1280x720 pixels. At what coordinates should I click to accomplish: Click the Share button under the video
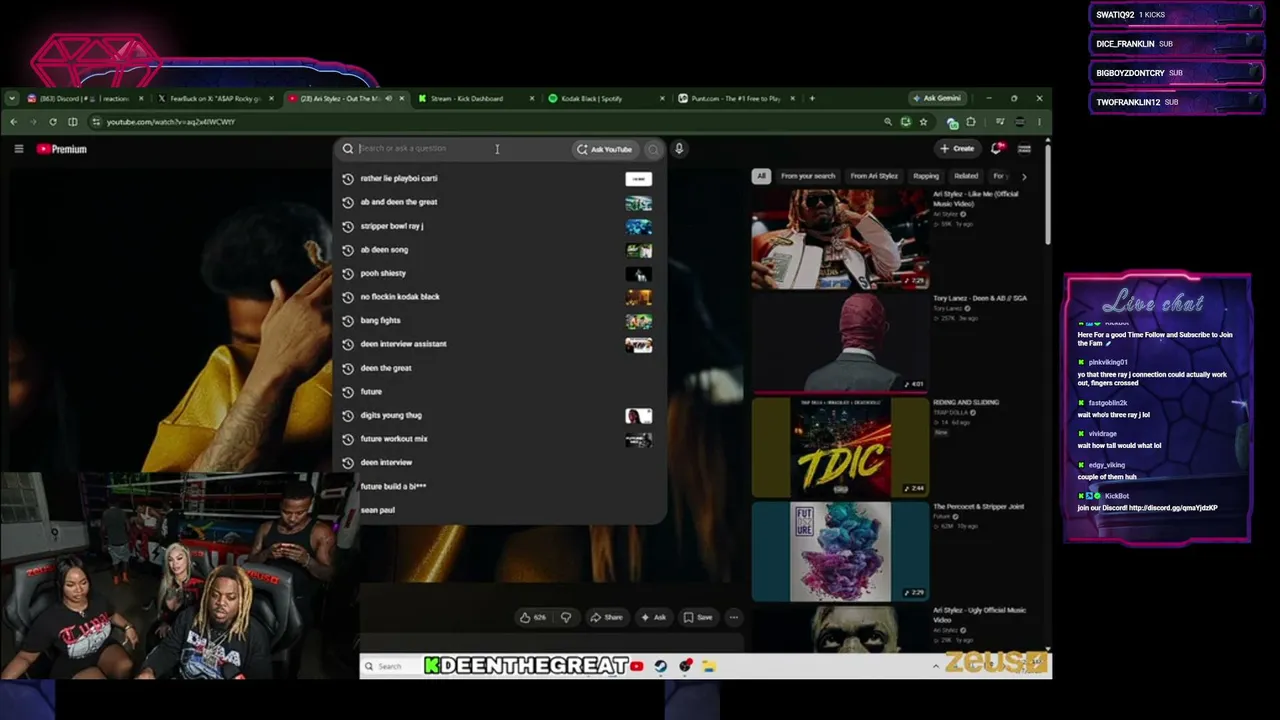tap(606, 618)
